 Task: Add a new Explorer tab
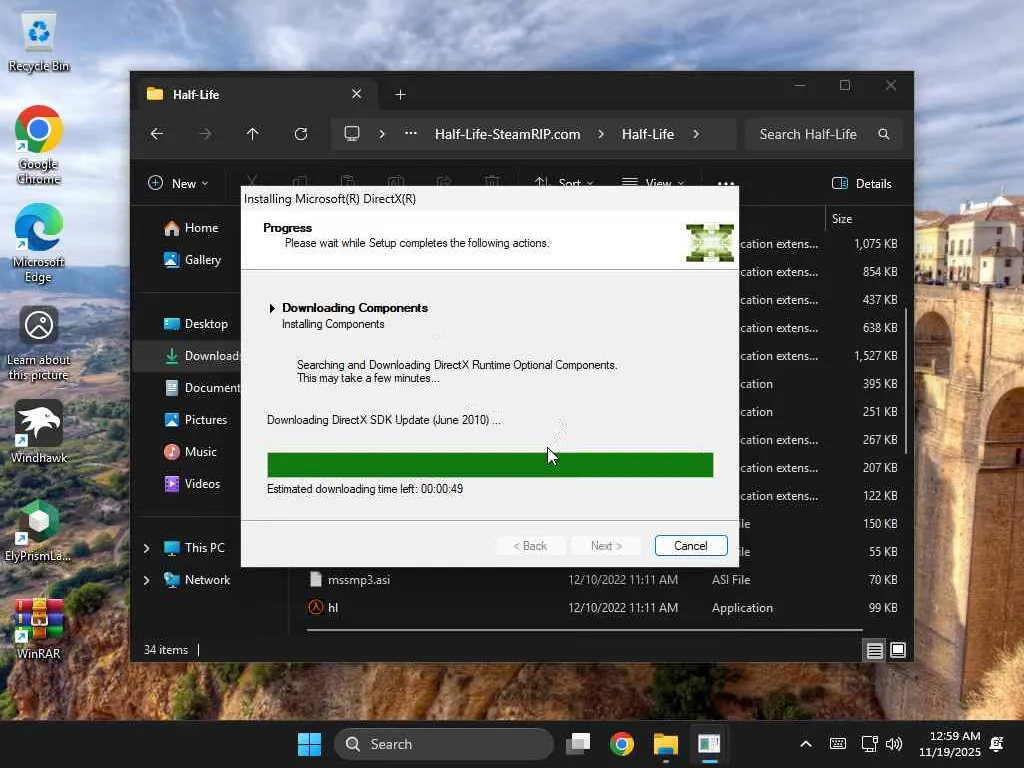[400, 95]
